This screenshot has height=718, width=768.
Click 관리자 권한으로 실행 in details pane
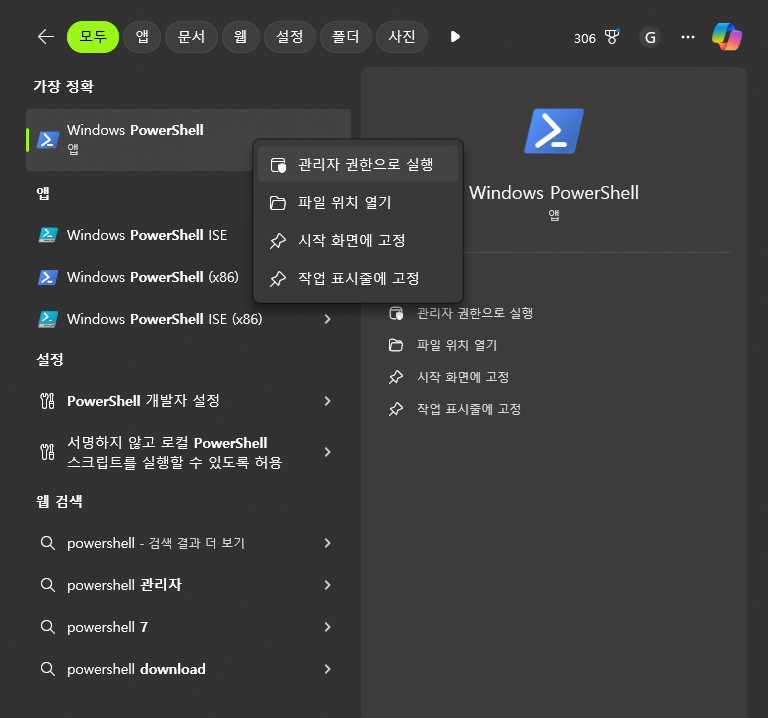[475, 313]
